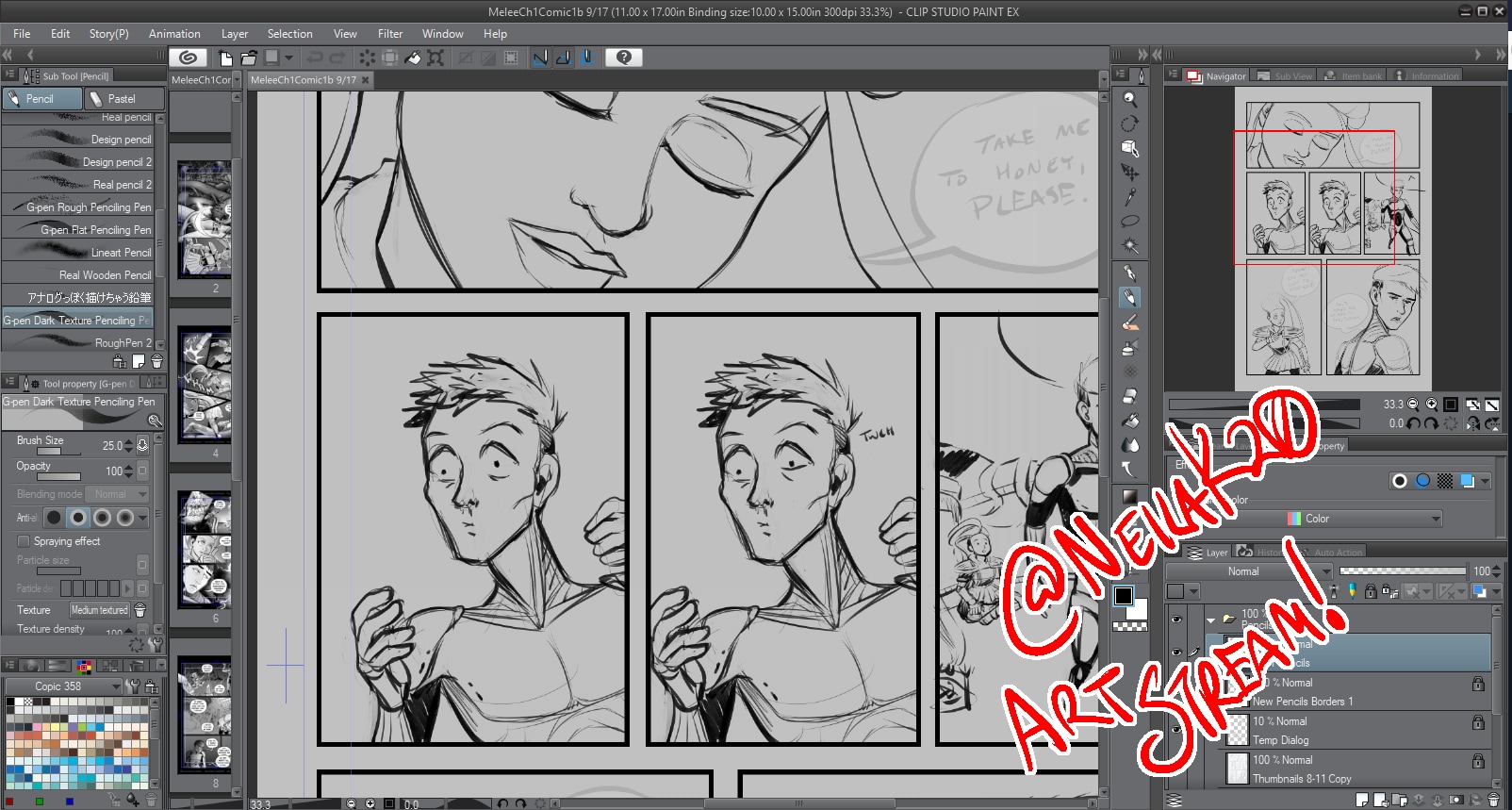Select the Operation 3D cube tool
The width and height of the screenshot is (1512, 810).
1129,148
